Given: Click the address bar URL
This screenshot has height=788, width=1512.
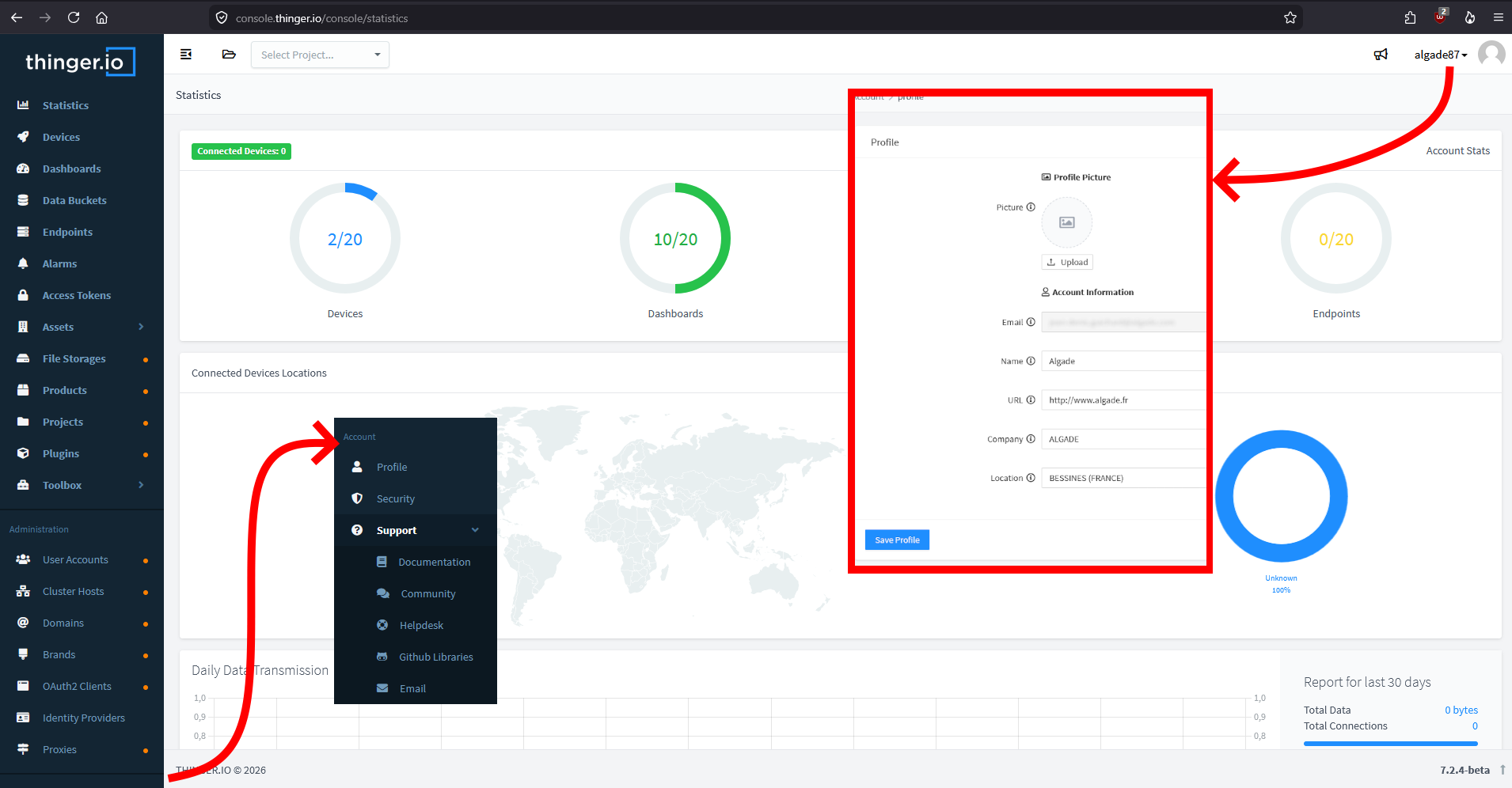Looking at the screenshot, I should click(321, 18).
